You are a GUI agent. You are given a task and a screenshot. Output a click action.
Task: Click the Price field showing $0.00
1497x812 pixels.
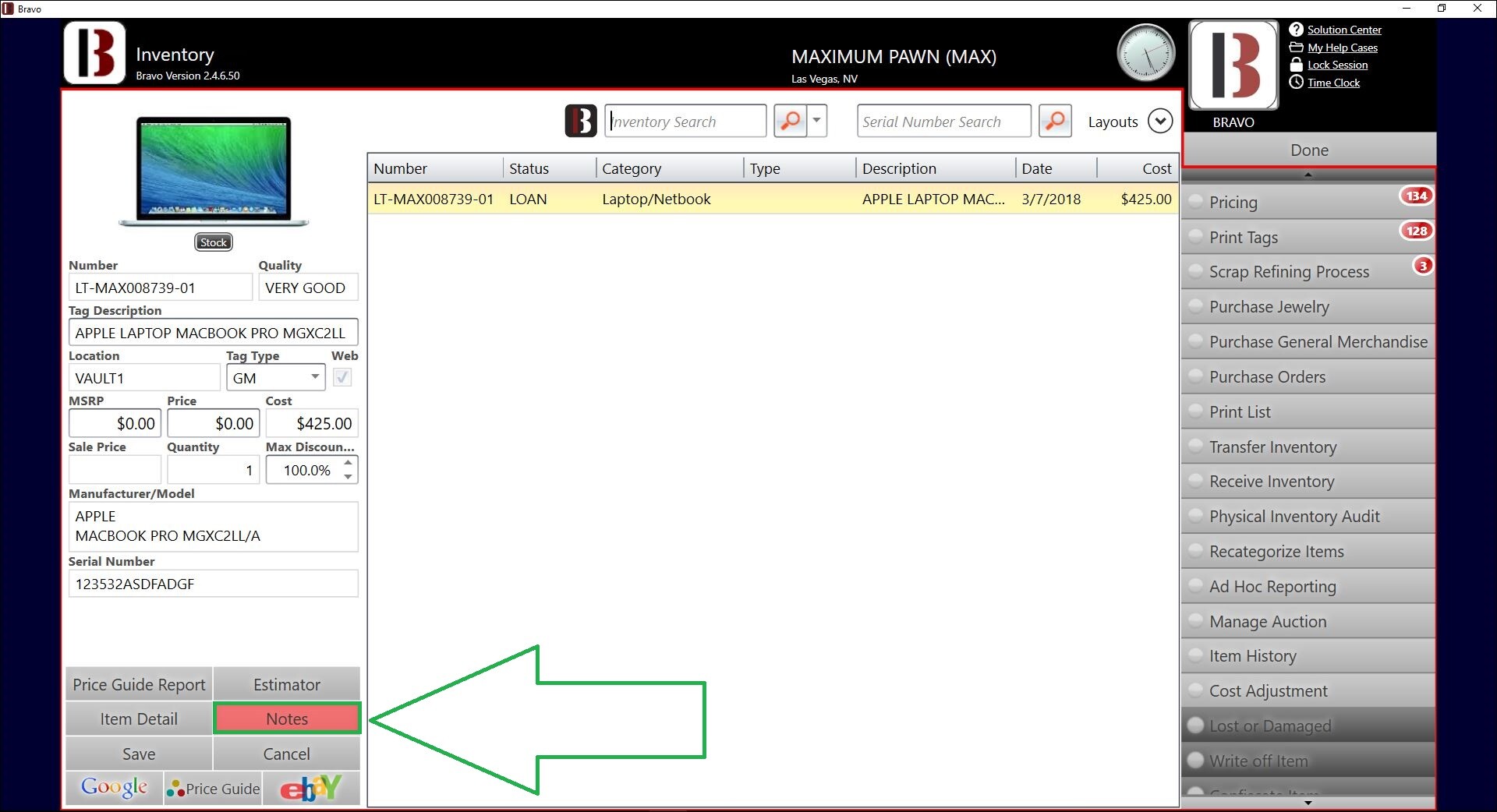213,423
